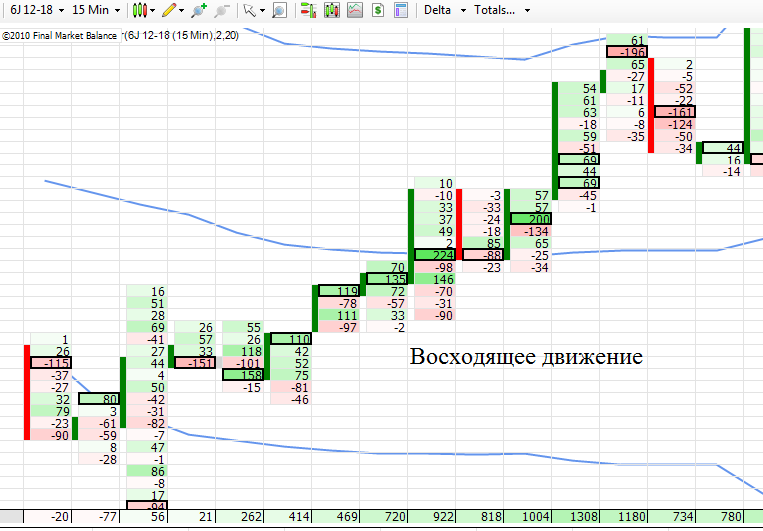Open the pencil drawing tools menu
The height and width of the screenshot is (531, 763).
coord(173,10)
